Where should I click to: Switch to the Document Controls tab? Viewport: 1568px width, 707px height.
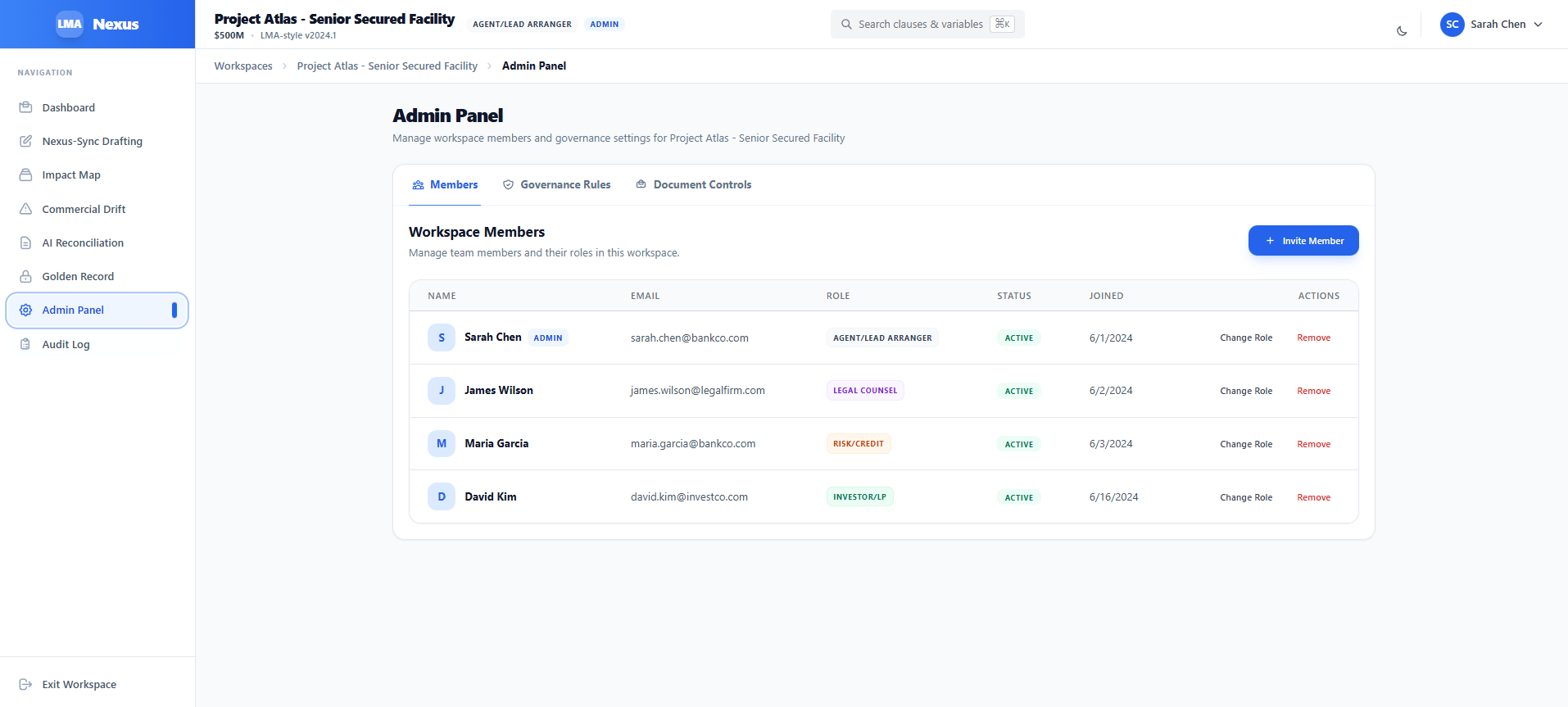(694, 185)
